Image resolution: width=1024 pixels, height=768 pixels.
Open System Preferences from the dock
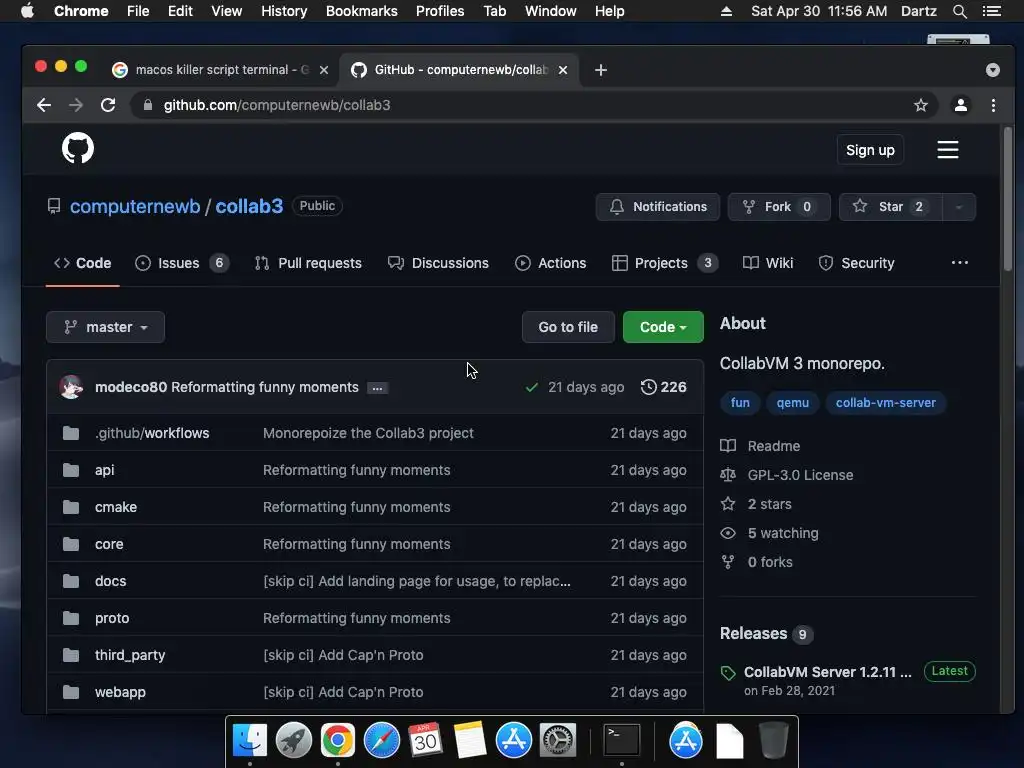tap(557, 740)
